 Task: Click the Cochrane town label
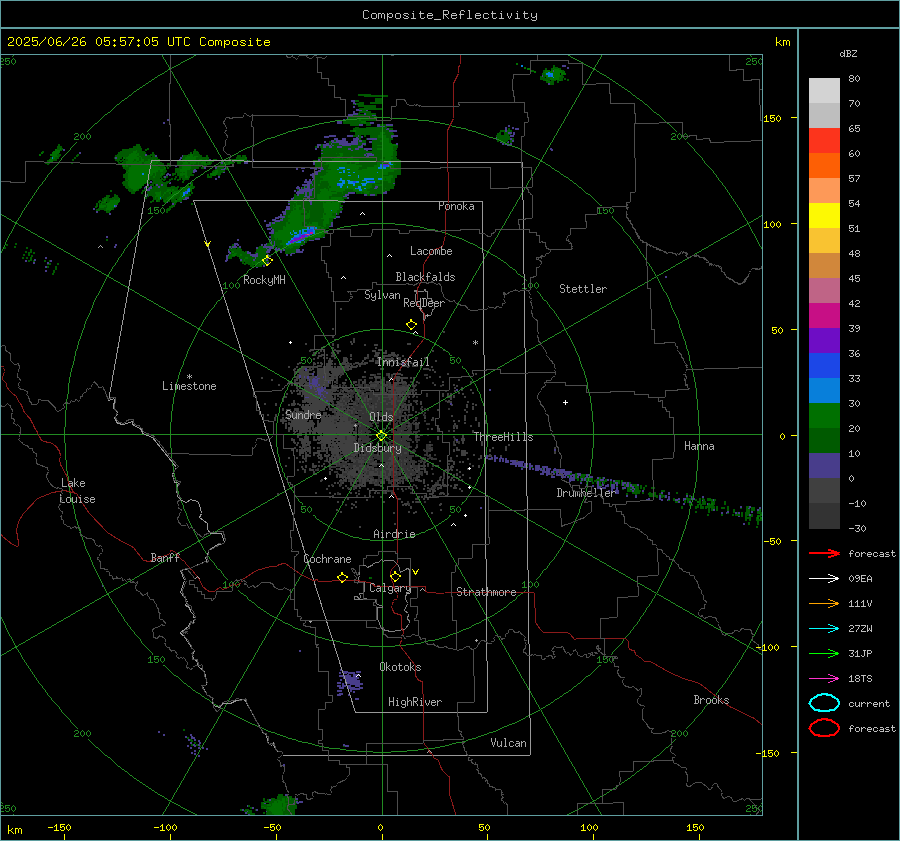click(327, 559)
